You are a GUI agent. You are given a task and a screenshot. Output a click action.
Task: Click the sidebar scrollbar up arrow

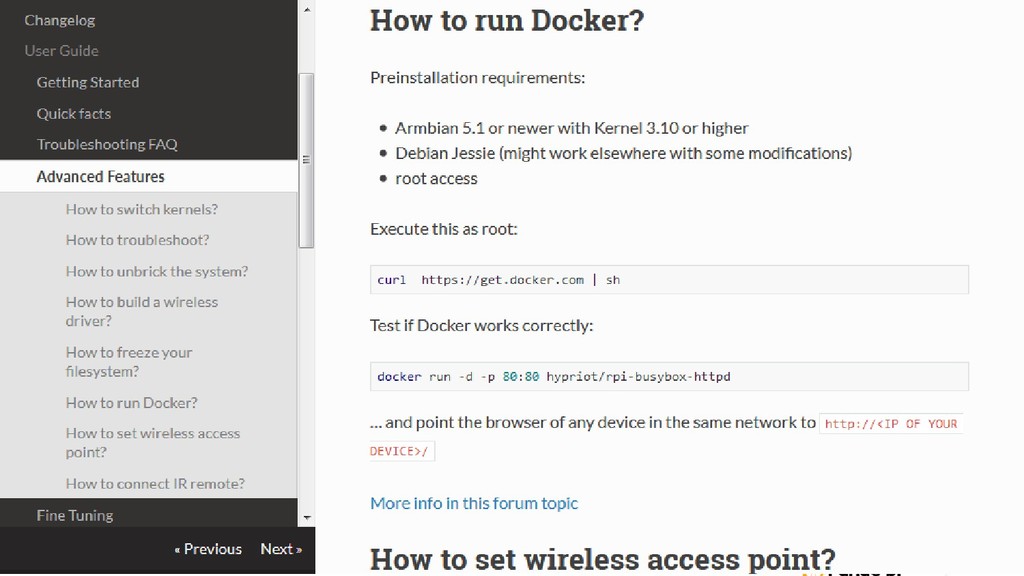click(x=307, y=9)
